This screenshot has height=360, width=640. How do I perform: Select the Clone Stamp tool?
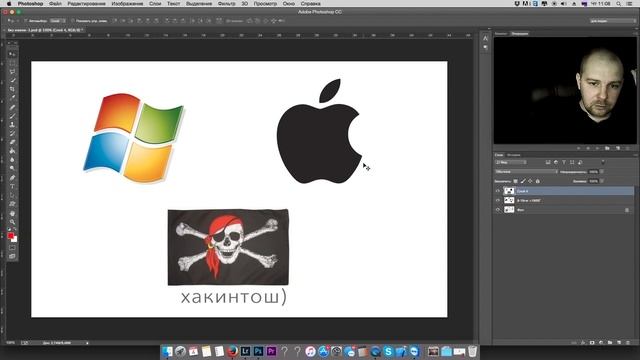coord(12,124)
